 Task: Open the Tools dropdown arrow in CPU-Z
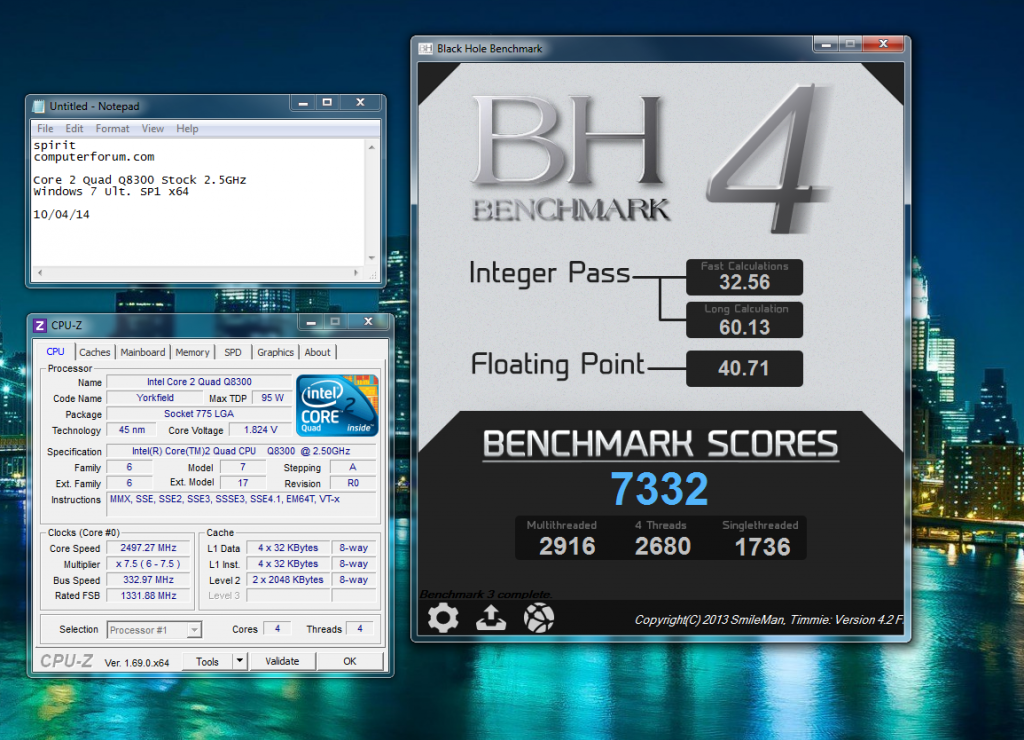click(x=240, y=661)
